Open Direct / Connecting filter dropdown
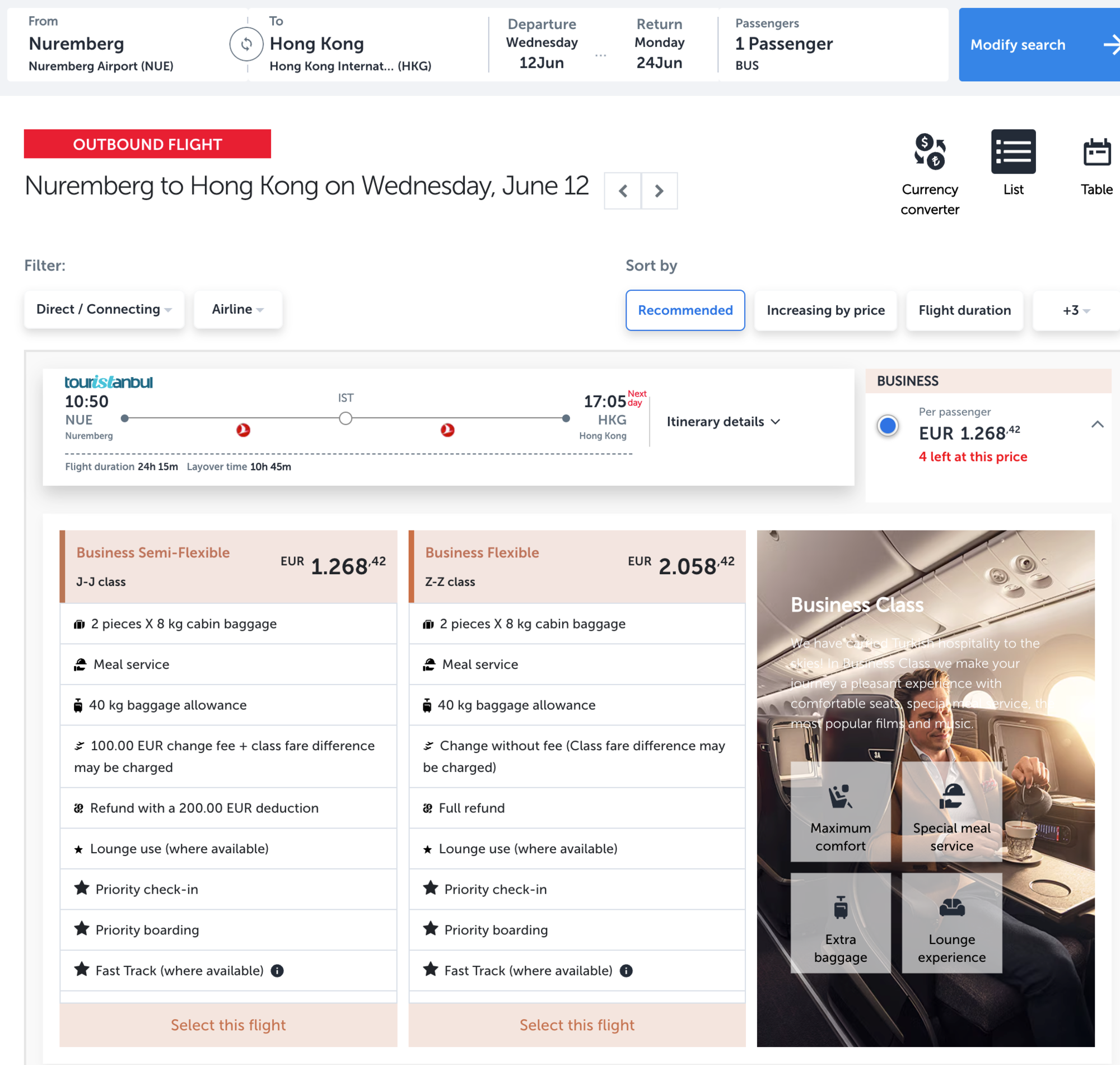Viewport: 1120px width, 1065px height. (104, 309)
